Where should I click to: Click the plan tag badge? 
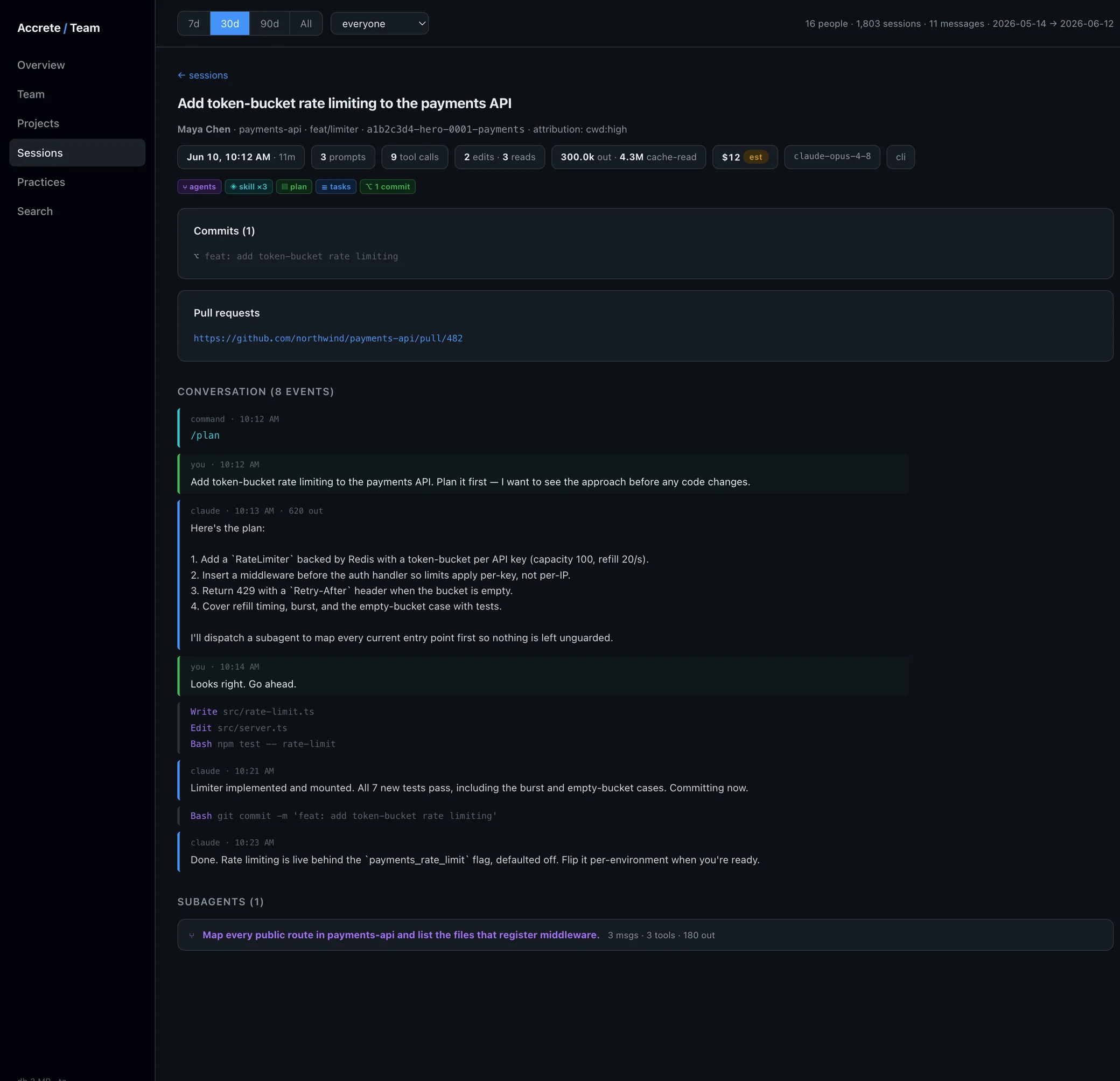(x=293, y=187)
